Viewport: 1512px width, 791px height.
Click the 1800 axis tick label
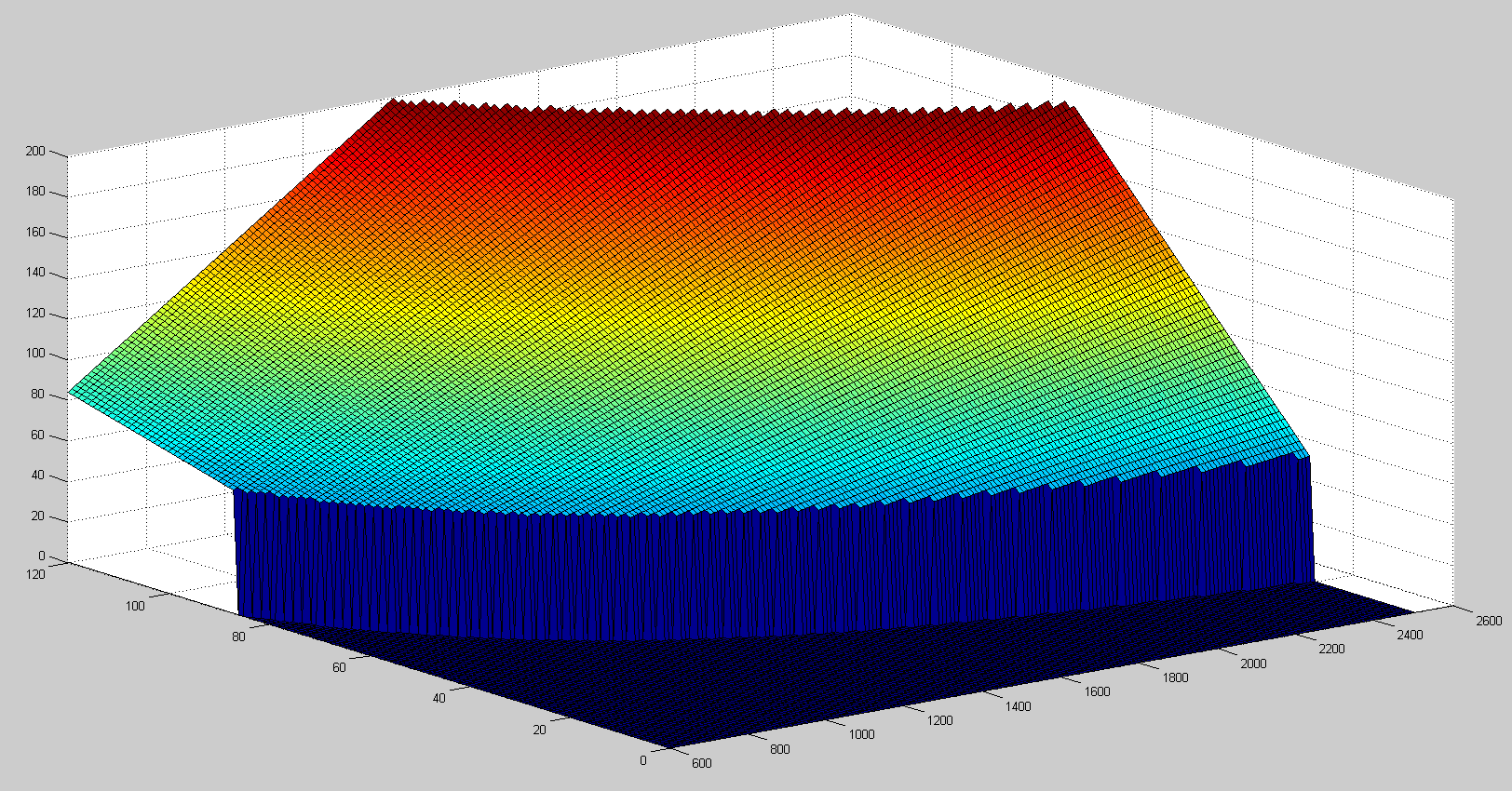(1175, 677)
